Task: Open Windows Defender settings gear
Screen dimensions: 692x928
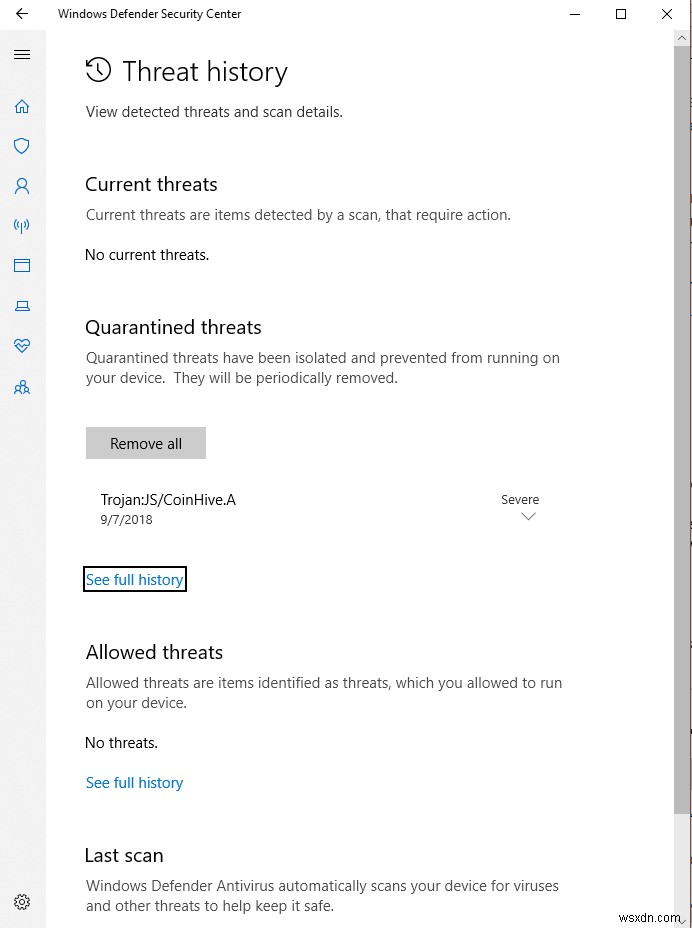Action: click(22, 901)
